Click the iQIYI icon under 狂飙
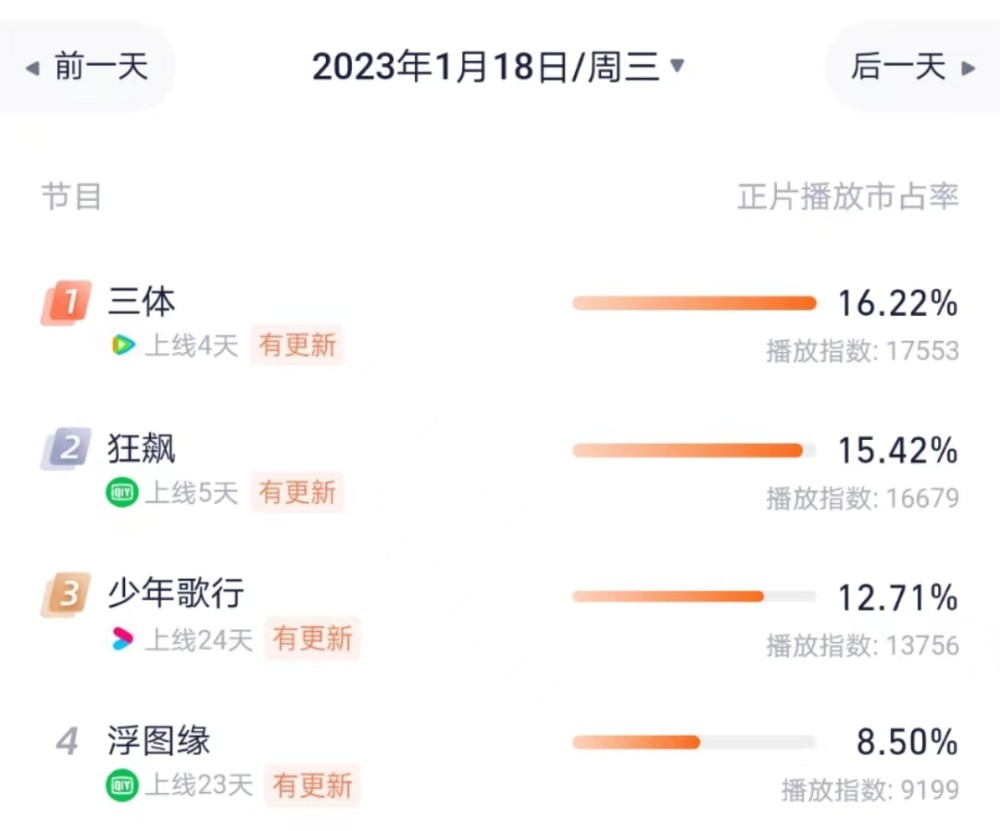The width and height of the screenshot is (1000, 831). pyautogui.click(x=122, y=492)
